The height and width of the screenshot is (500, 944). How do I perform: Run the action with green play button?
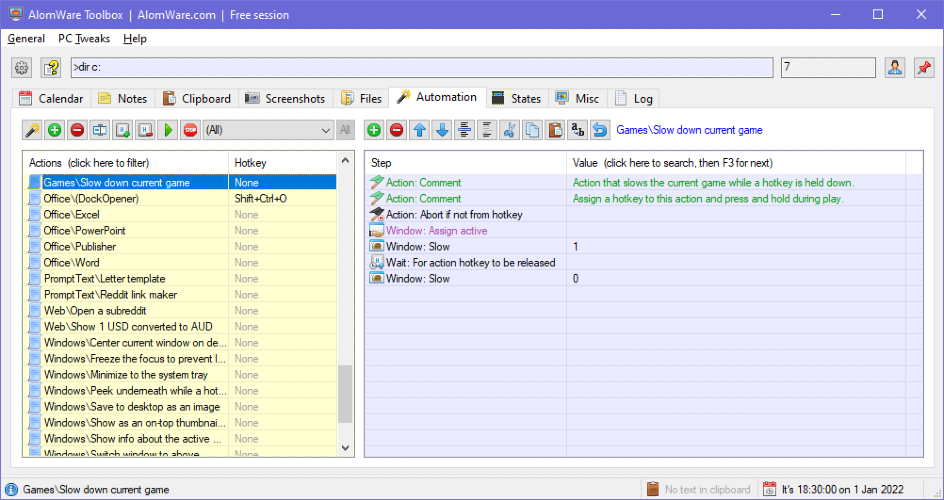pyautogui.click(x=168, y=129)
